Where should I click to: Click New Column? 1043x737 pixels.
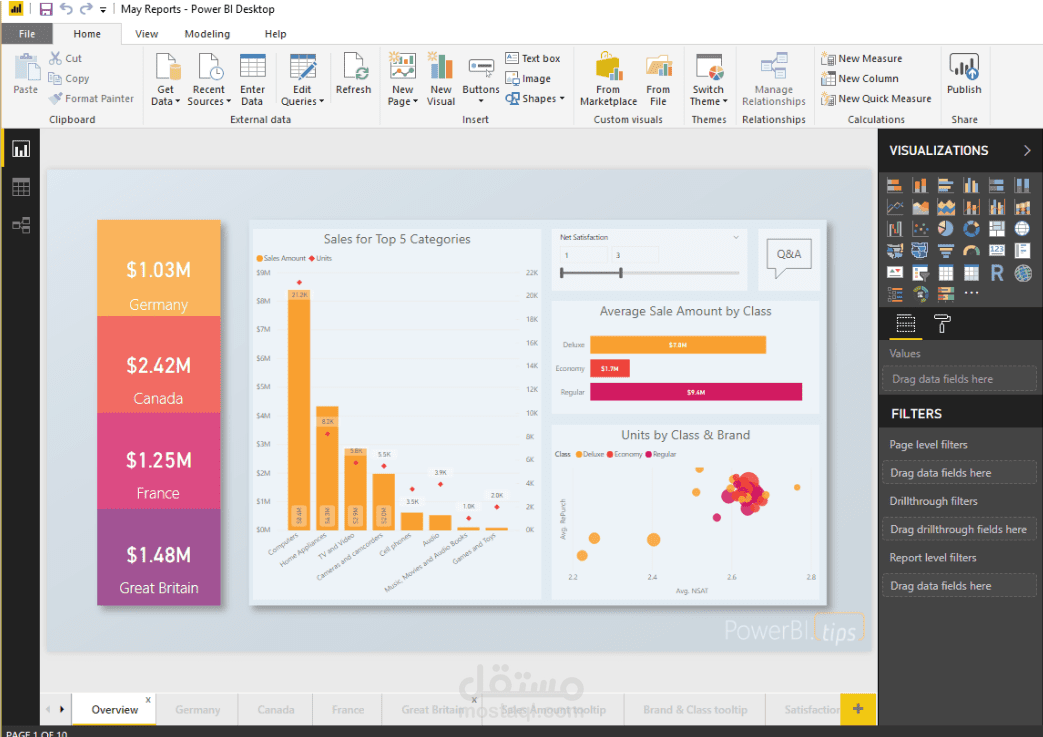tap(860, 78)
